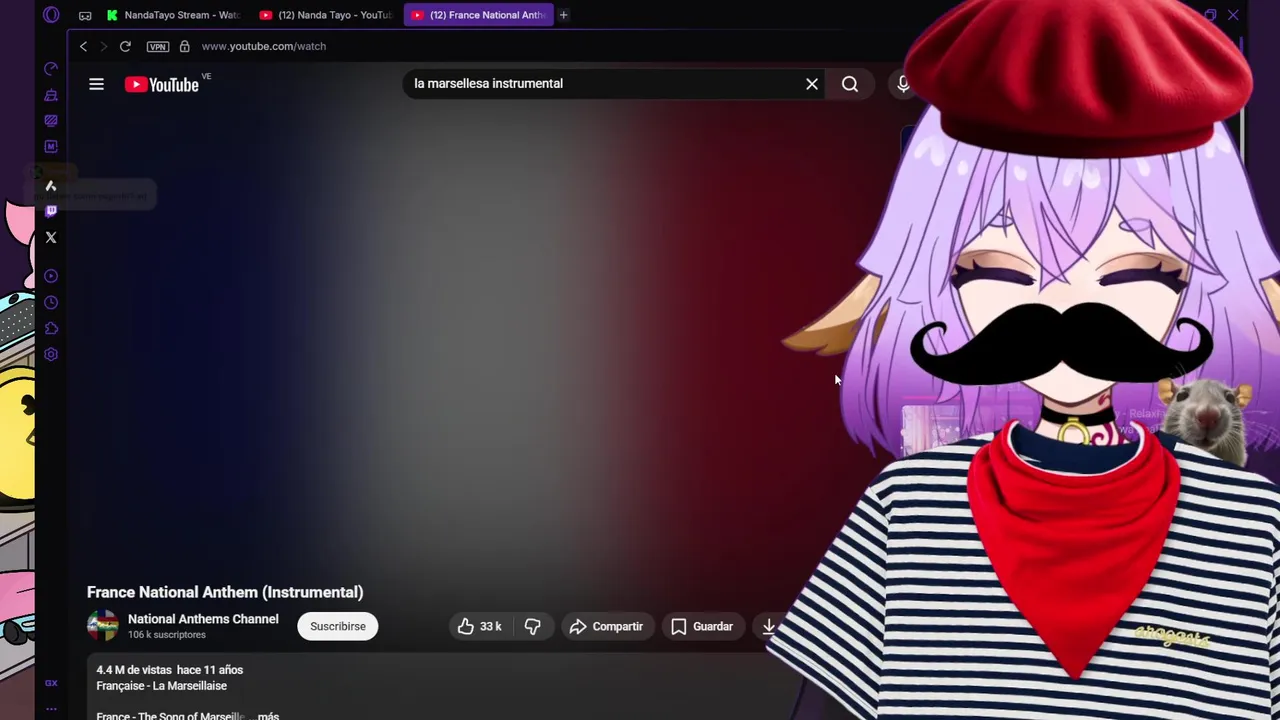Go forward in browser history
Image resolution: width=1280 pixels, height=720 pixels.
pyautogui.click(x=103, y=46)
